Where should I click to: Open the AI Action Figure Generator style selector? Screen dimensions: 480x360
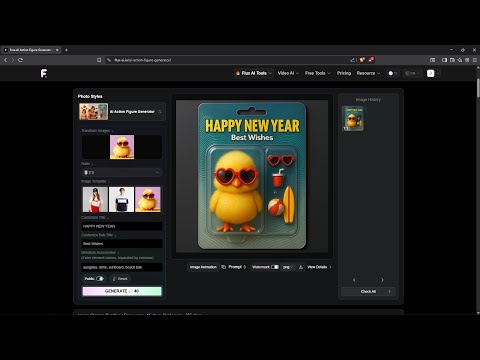(122, 112)
